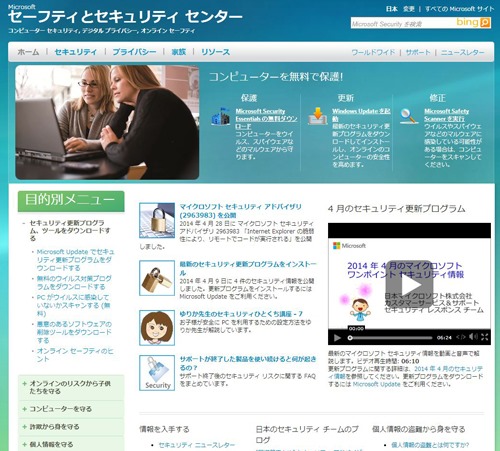Click the small play button in video control bar
Screen dimensions: 500x451
337,338
